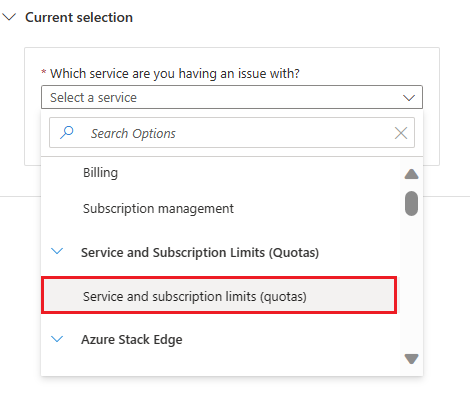Focus the Search Options text field
Screen dimensions: 470x400
[x=232, y=133]
